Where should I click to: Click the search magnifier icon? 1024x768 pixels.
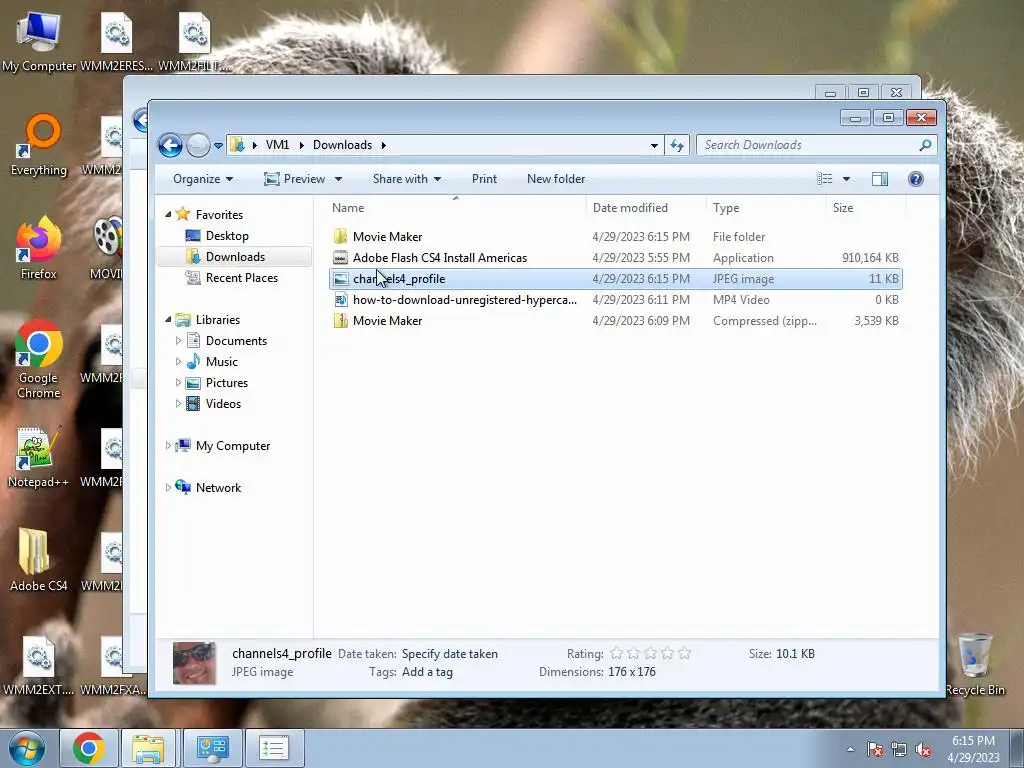[x=925, y=145]
